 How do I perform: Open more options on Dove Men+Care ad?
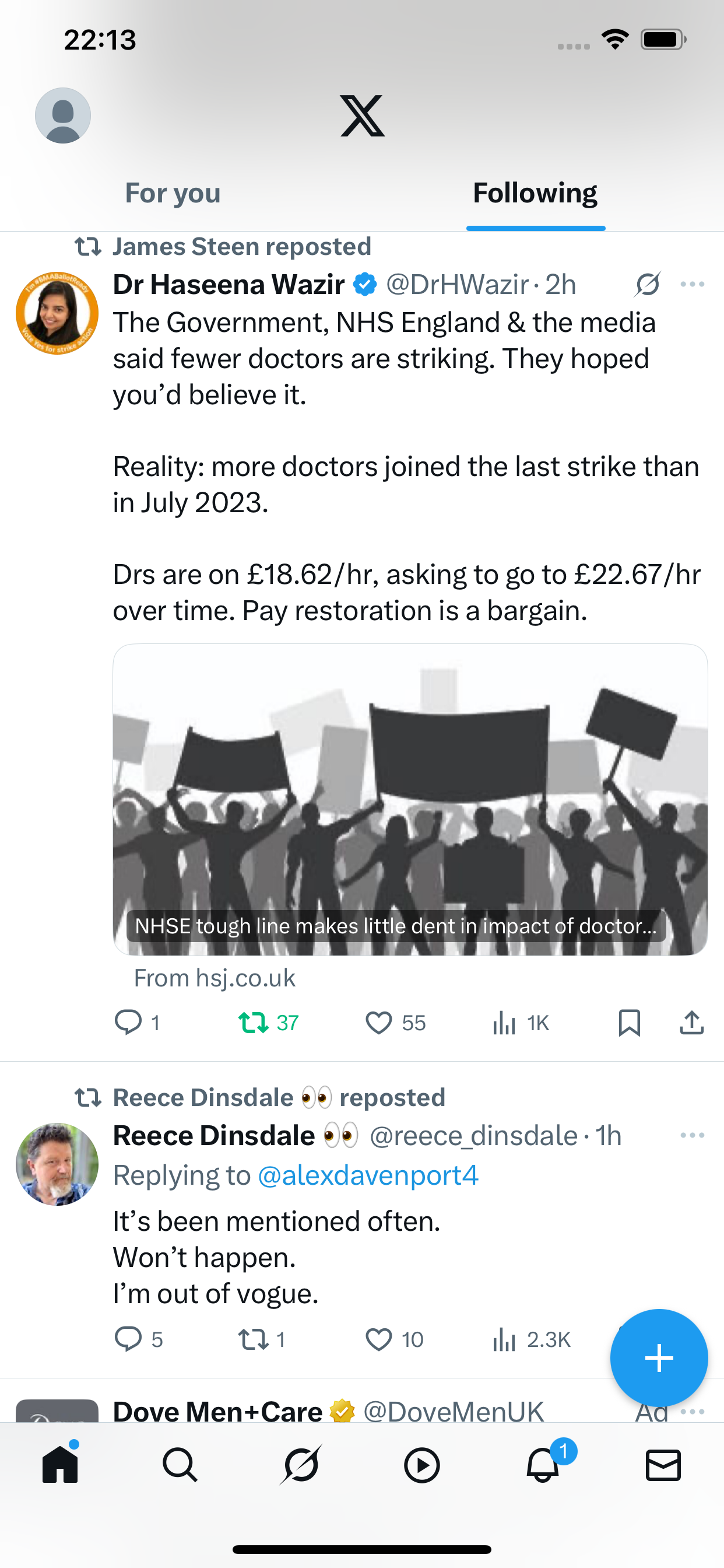[x=693, y=1411]
